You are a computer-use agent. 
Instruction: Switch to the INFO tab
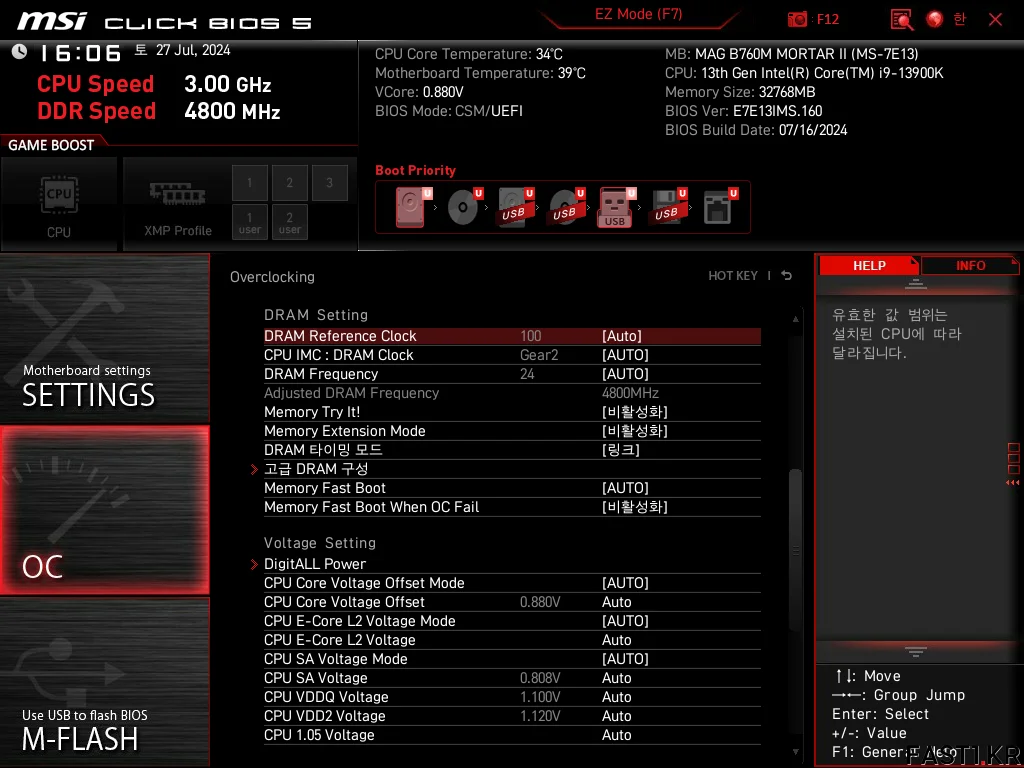point(970,266)
